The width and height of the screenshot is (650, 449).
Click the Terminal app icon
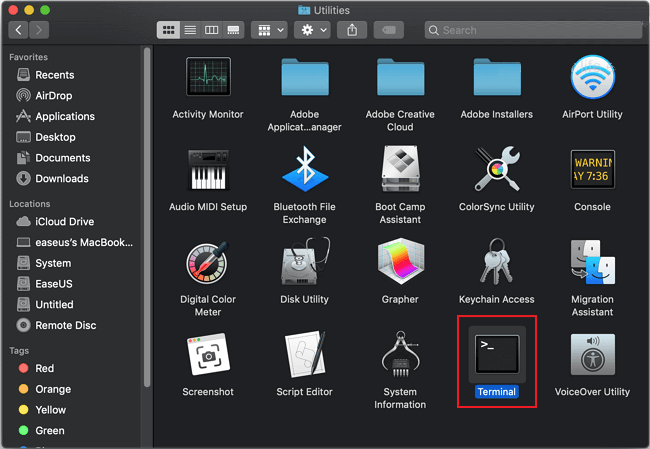pos(497,354)
